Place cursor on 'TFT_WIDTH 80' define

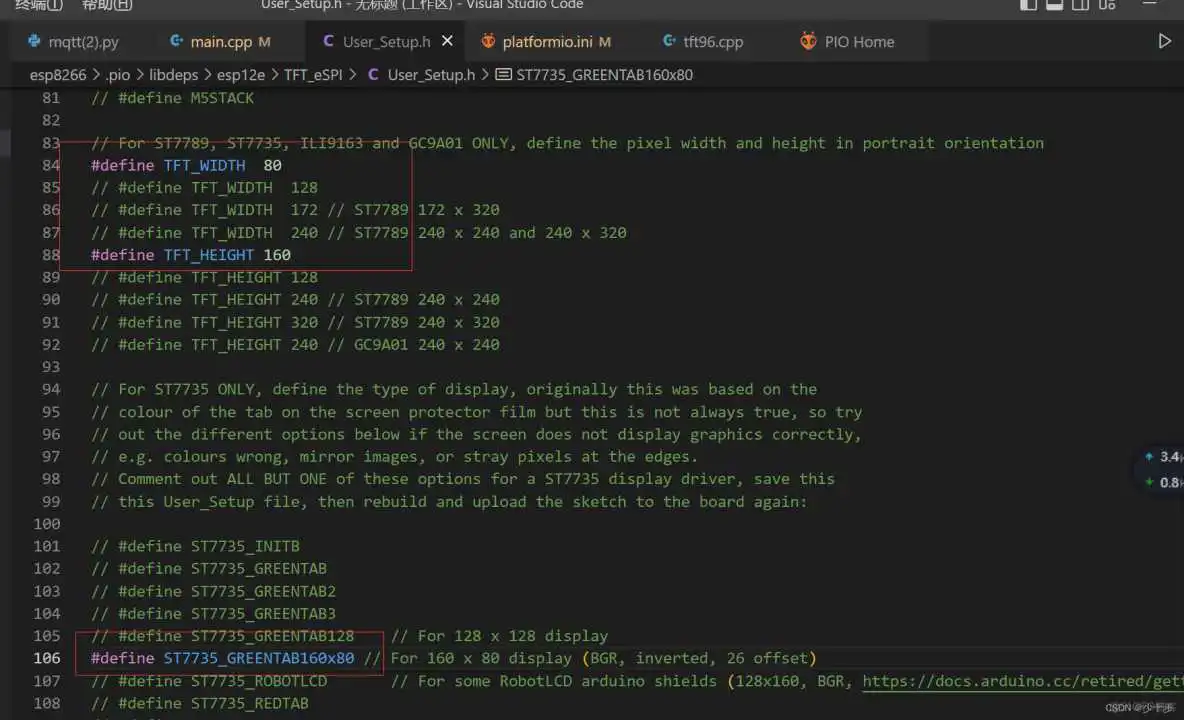click(x=187, y=165)
